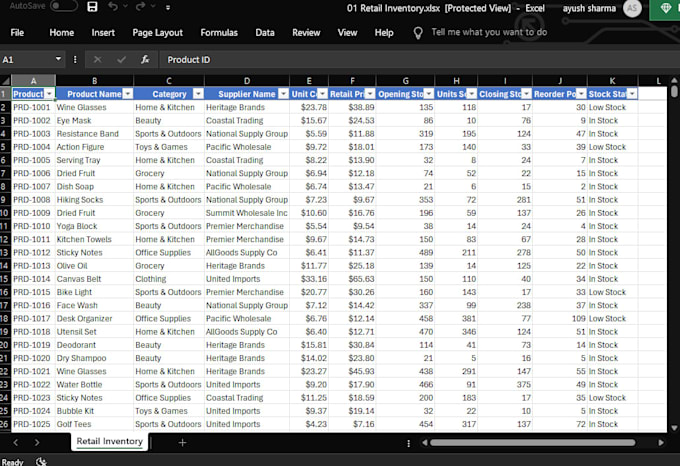The image size is (680, 466).
Task: Open the Retail Price filter dropdown
Action: [x=370, y=94]
